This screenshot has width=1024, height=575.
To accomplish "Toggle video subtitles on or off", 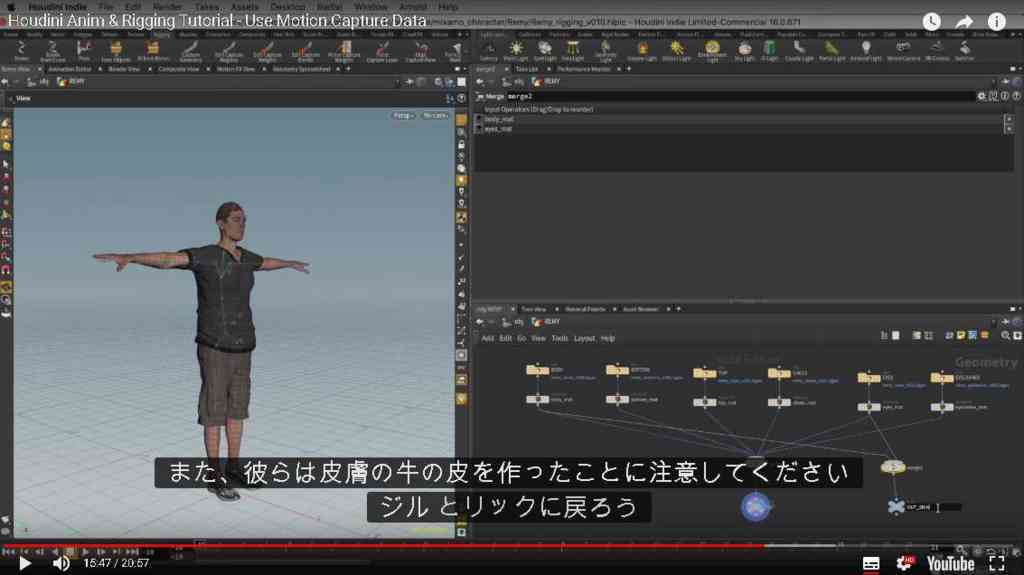I will pyautogui.click(x=871, y=563).
